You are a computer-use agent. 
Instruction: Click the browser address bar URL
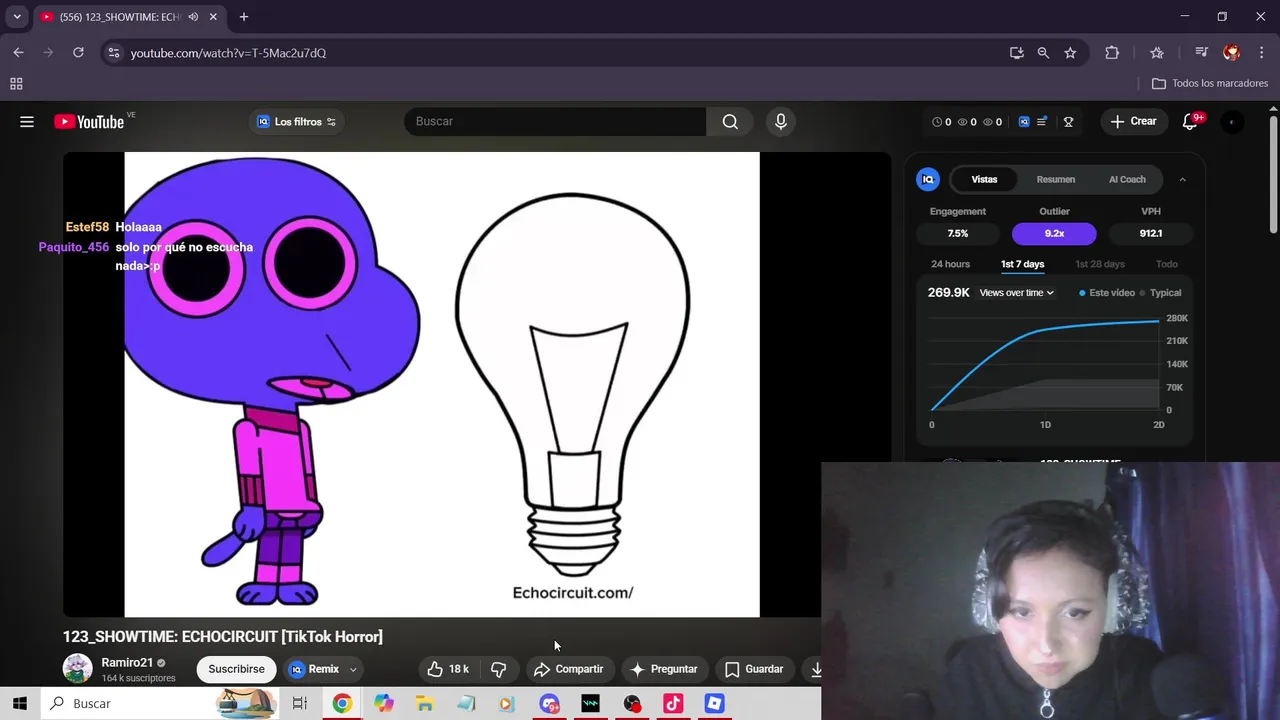click(x=228, y=53)
